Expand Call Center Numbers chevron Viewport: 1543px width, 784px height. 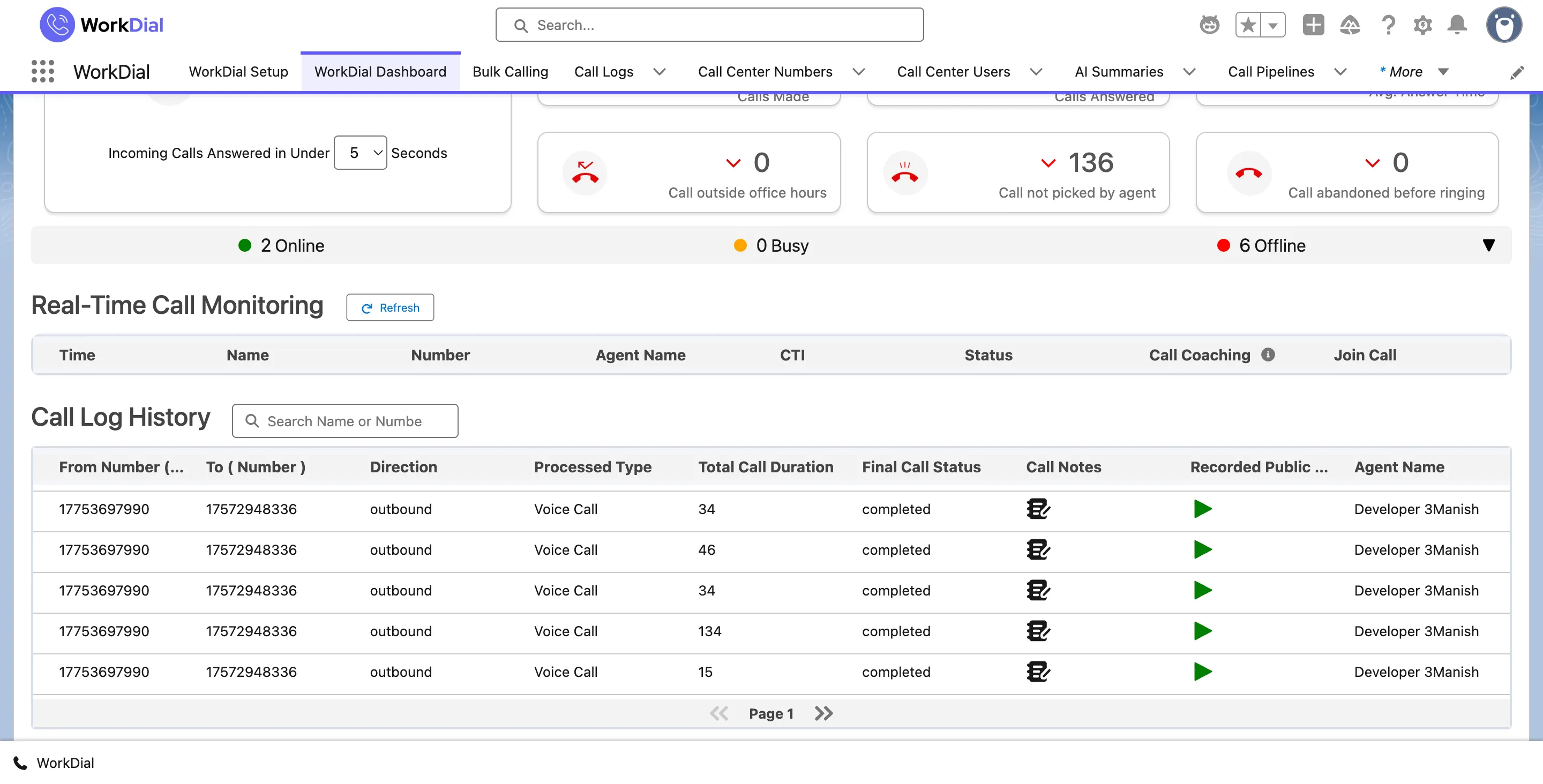tap(858, 72)
